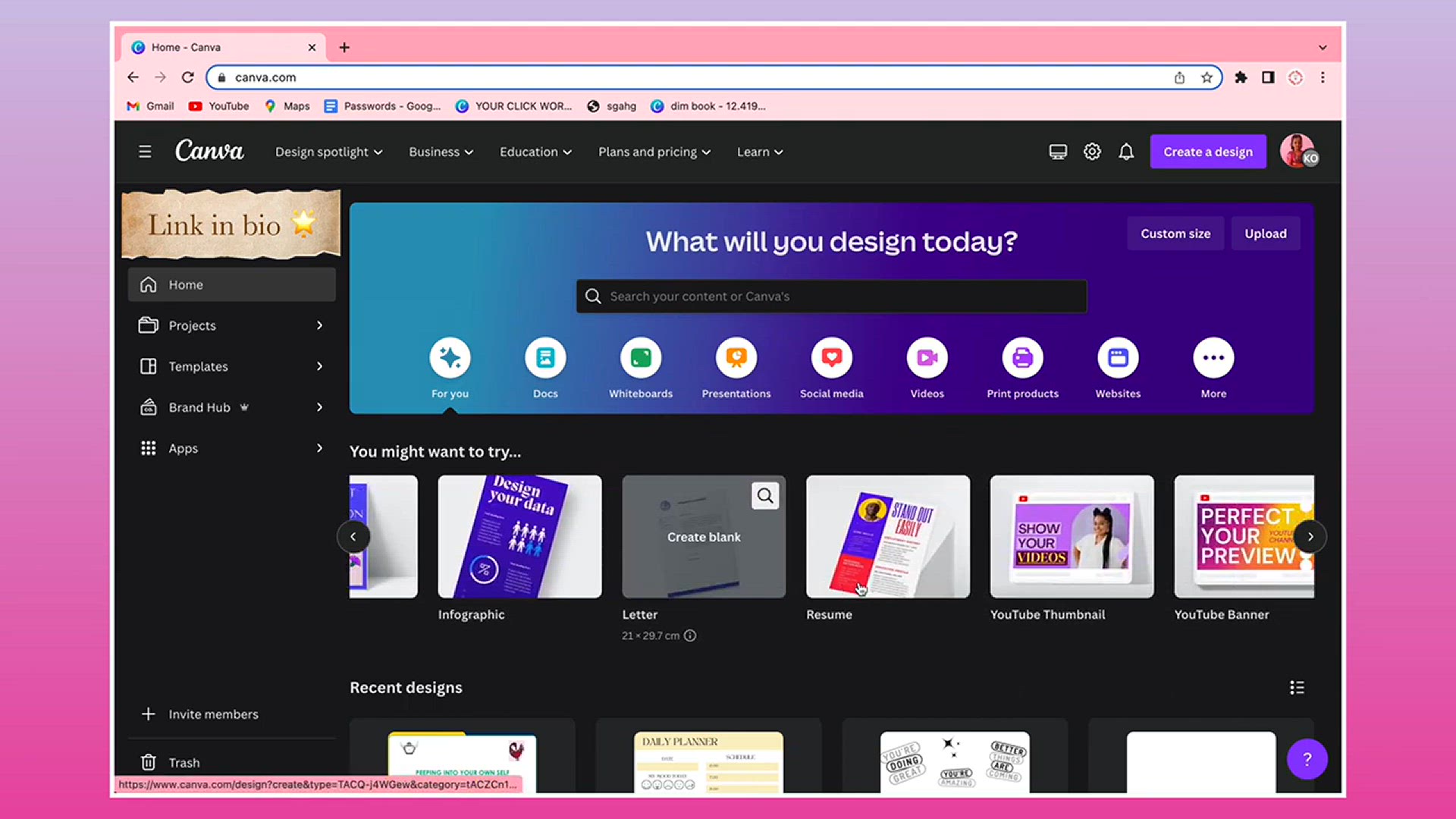Screen dimensions: 1456x819
Task: Click the magnifier icon on Letter card
Action: (x=765, y=496)
